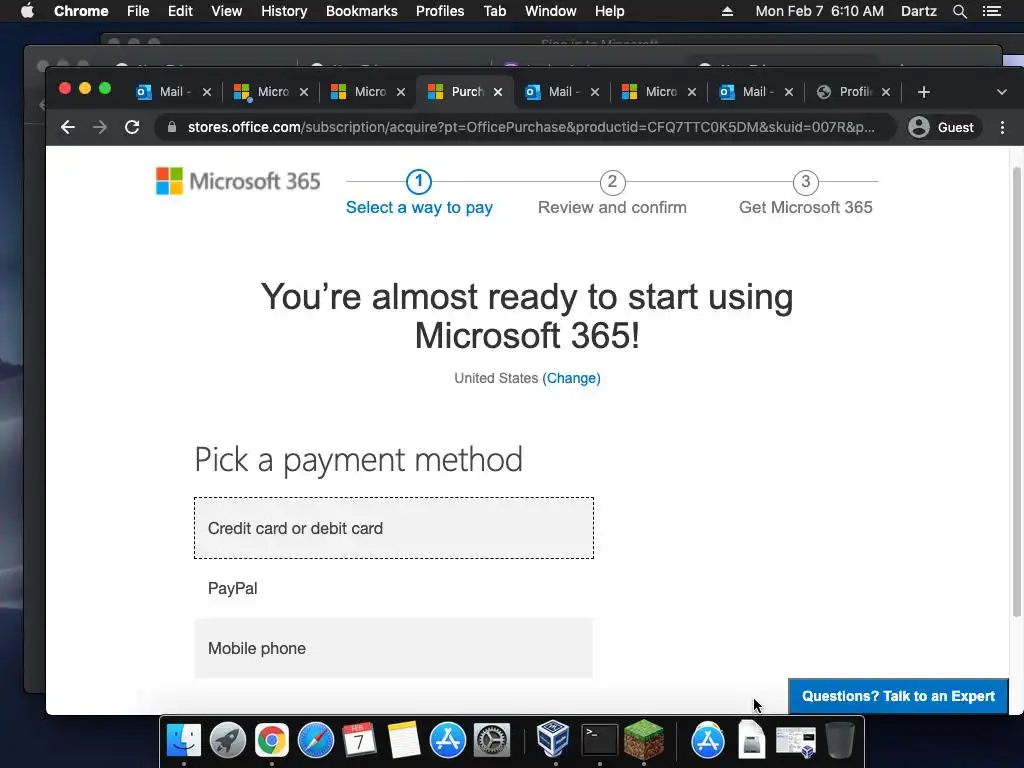1024x768 pixels.
Task: Open Terminal from the dock
Action: click(600, 741)
